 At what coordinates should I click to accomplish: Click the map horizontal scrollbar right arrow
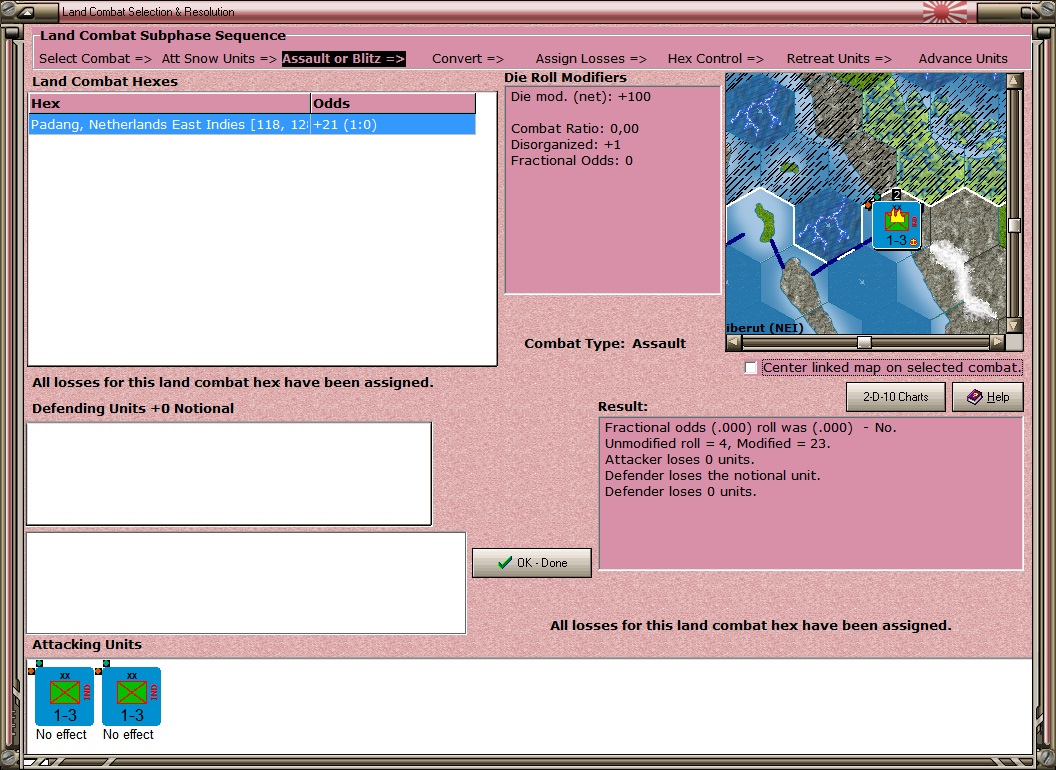coord(997,342)
